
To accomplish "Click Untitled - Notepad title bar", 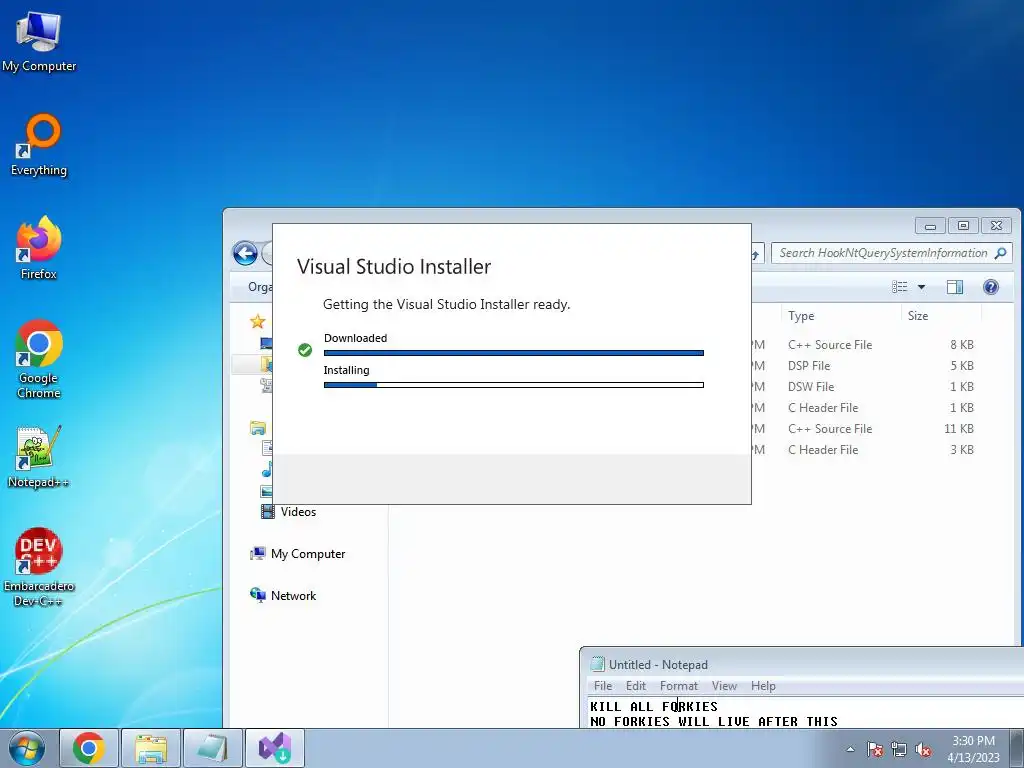I will (802, 664).
